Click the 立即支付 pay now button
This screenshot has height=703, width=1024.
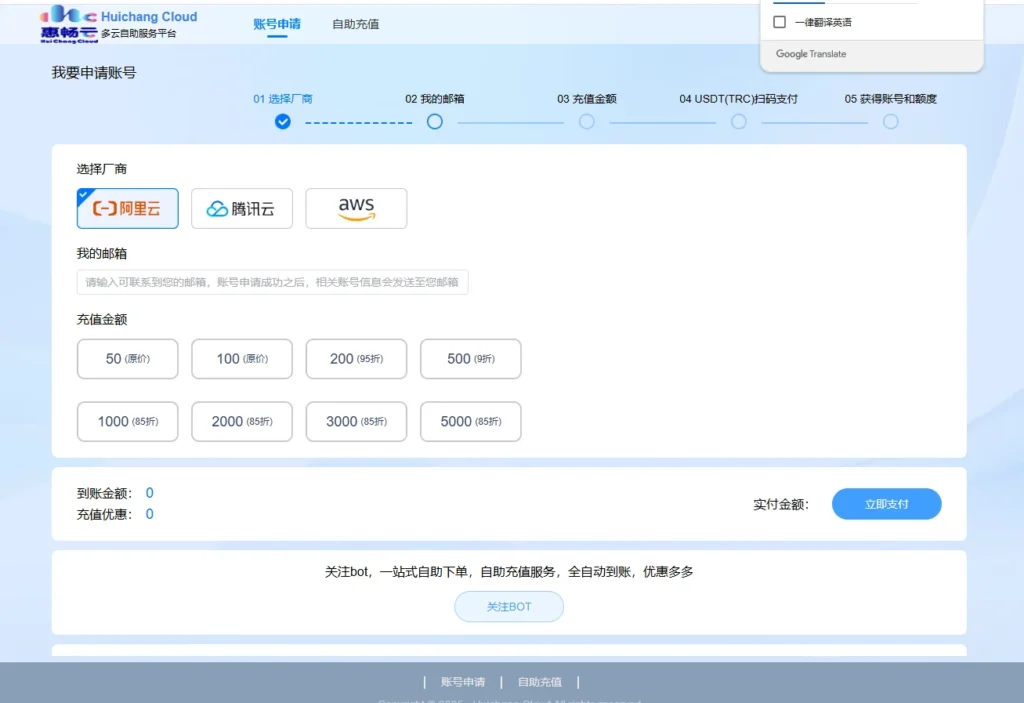point(886,504)
